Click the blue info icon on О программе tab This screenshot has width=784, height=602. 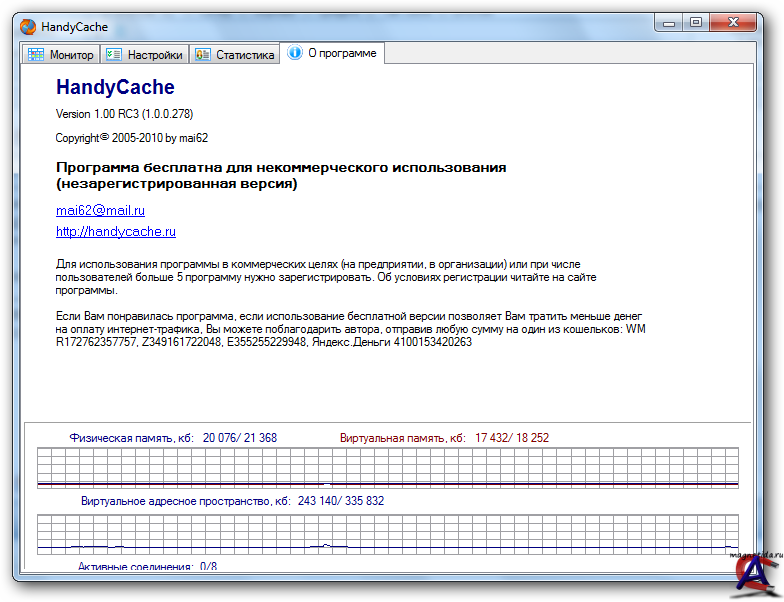point(295,54)
